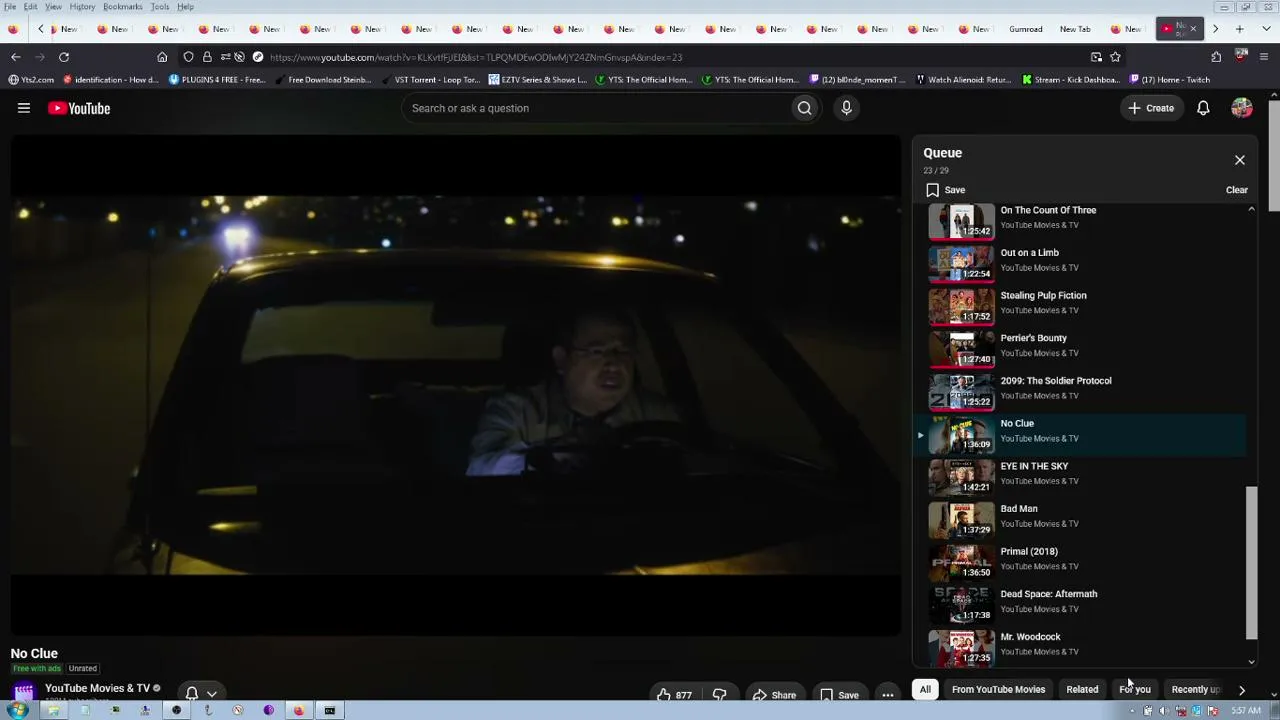Show more filter chips with right arrow

click(x=1242, y=689)
